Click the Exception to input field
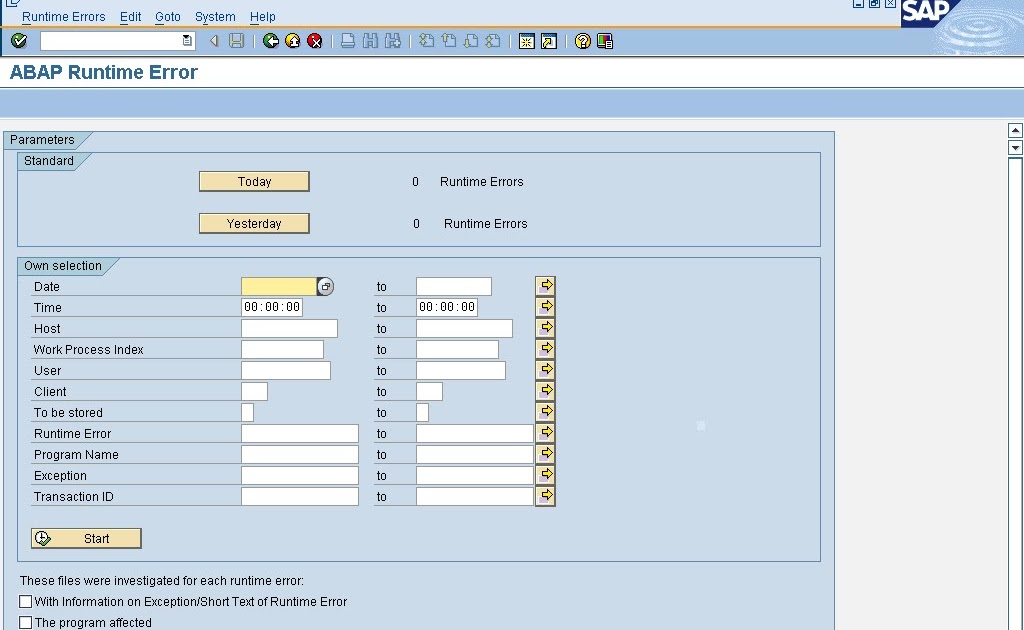The width and height of the screenshot is (1024, 630). (x=475, y=475)
